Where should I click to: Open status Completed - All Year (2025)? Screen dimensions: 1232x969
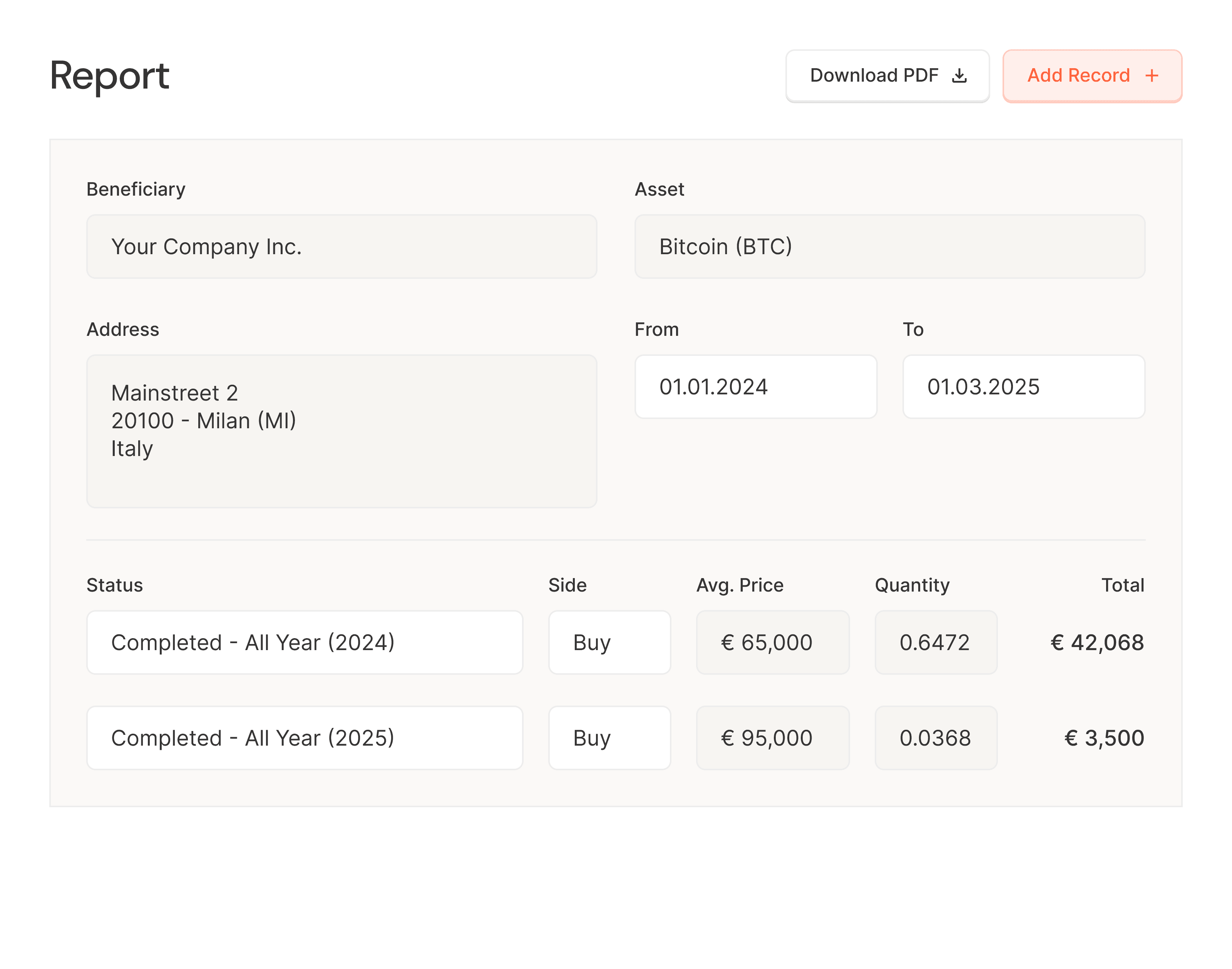pos(305,738)
